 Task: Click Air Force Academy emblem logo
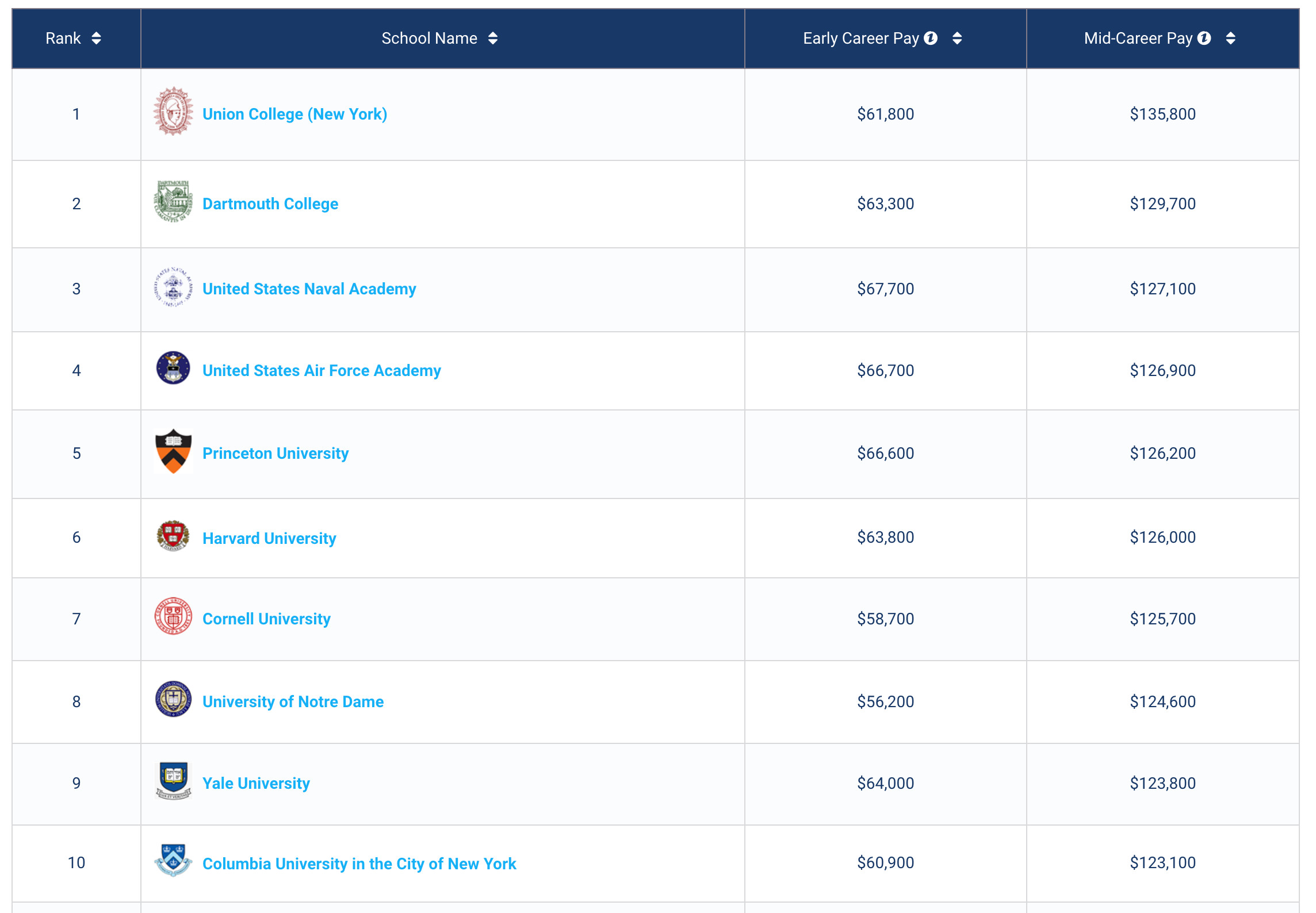173,368
